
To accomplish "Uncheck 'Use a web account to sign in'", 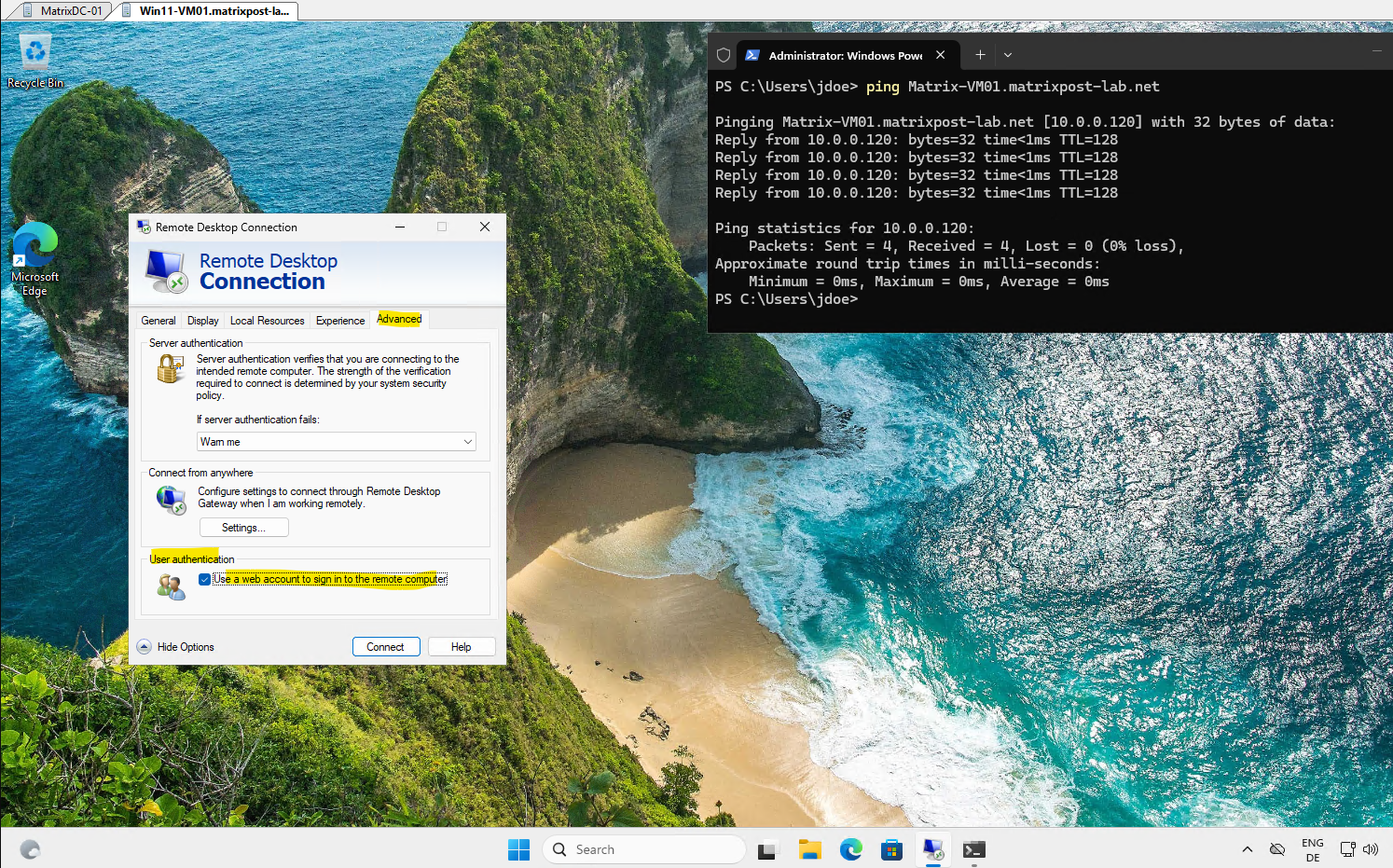I will pyautogui.click(x=204, y=579).
